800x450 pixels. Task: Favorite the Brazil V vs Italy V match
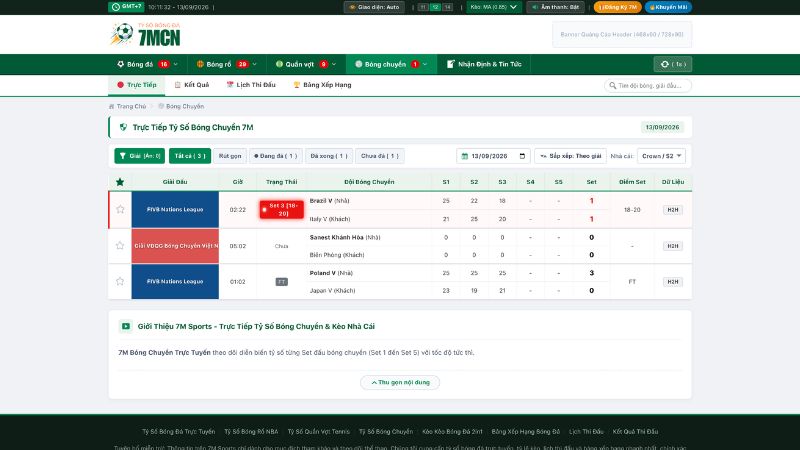pyautogui.click(x=120, y=209)
